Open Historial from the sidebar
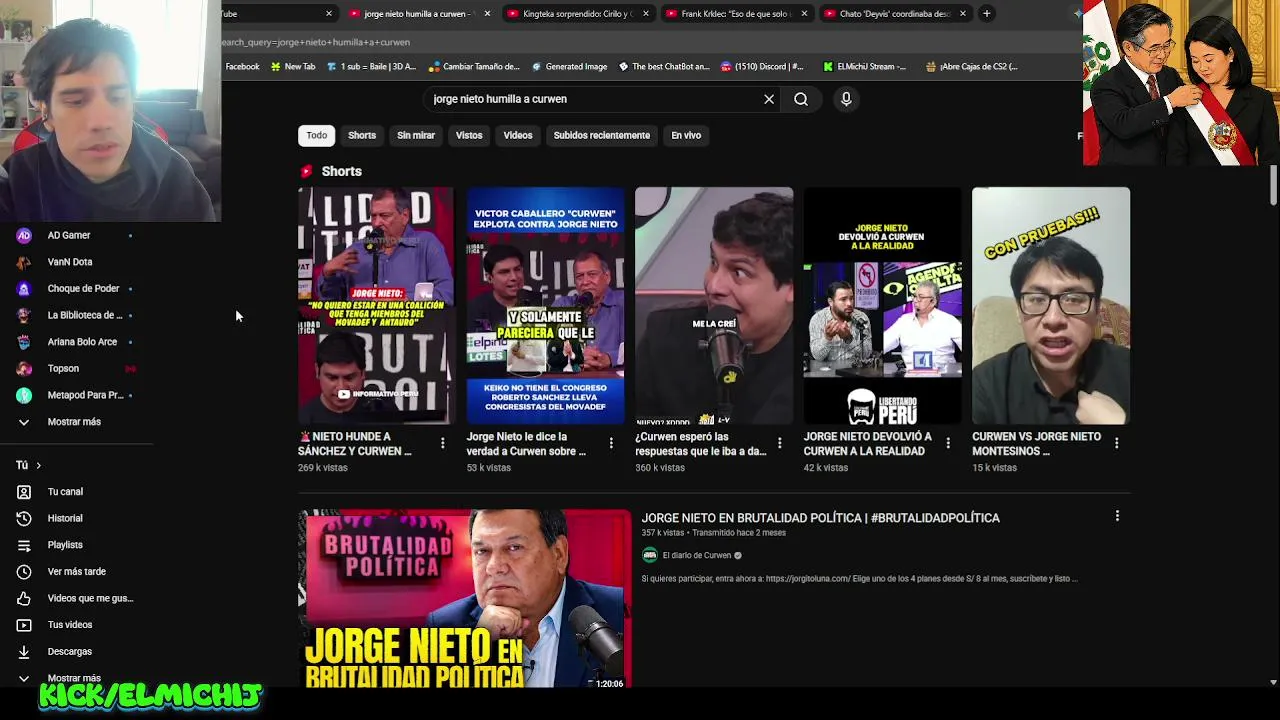Image resolution: width=1280 pixels, height=720 pixels. pos(65,518)
